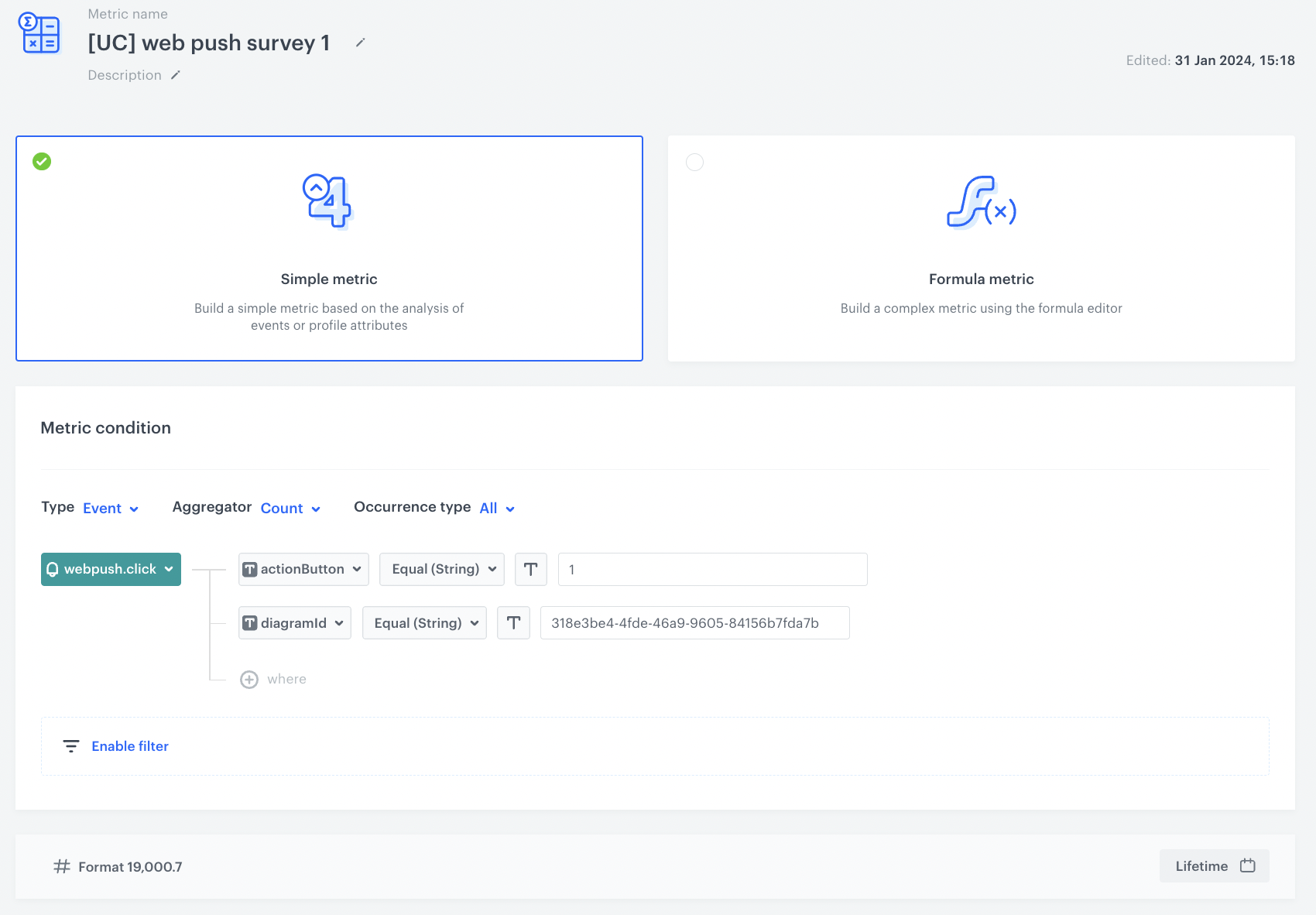
Task: Click the filter lines icon
Action: point(71,746)
